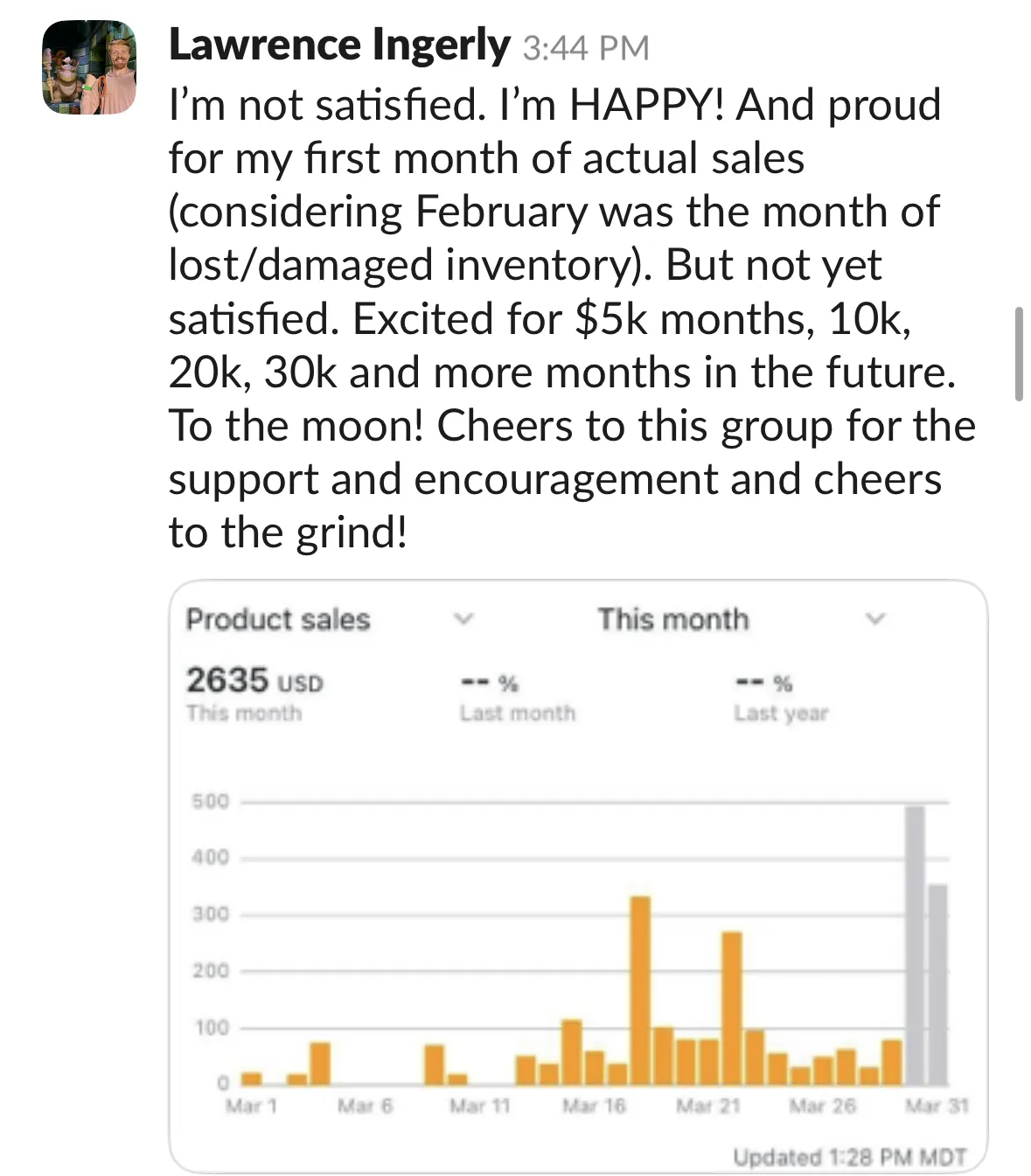Open Lawrence Ingerly's profile from his name

pyautogui.click(x=338, y=45)
